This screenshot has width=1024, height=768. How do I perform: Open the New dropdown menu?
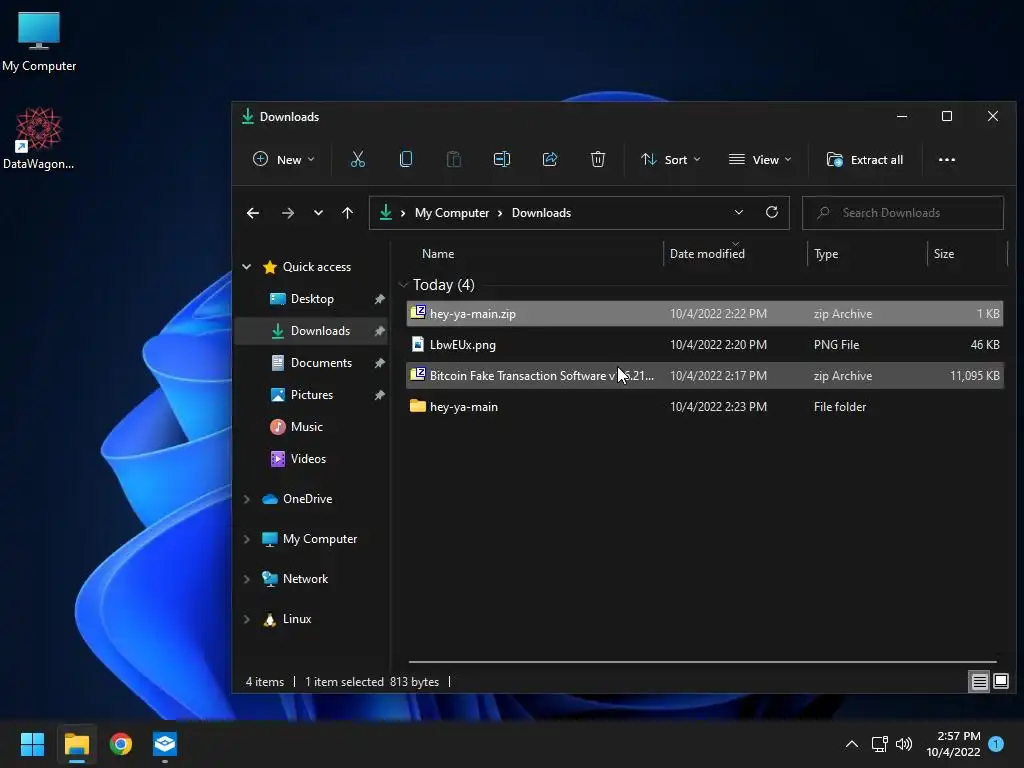(x=284, y=159)
